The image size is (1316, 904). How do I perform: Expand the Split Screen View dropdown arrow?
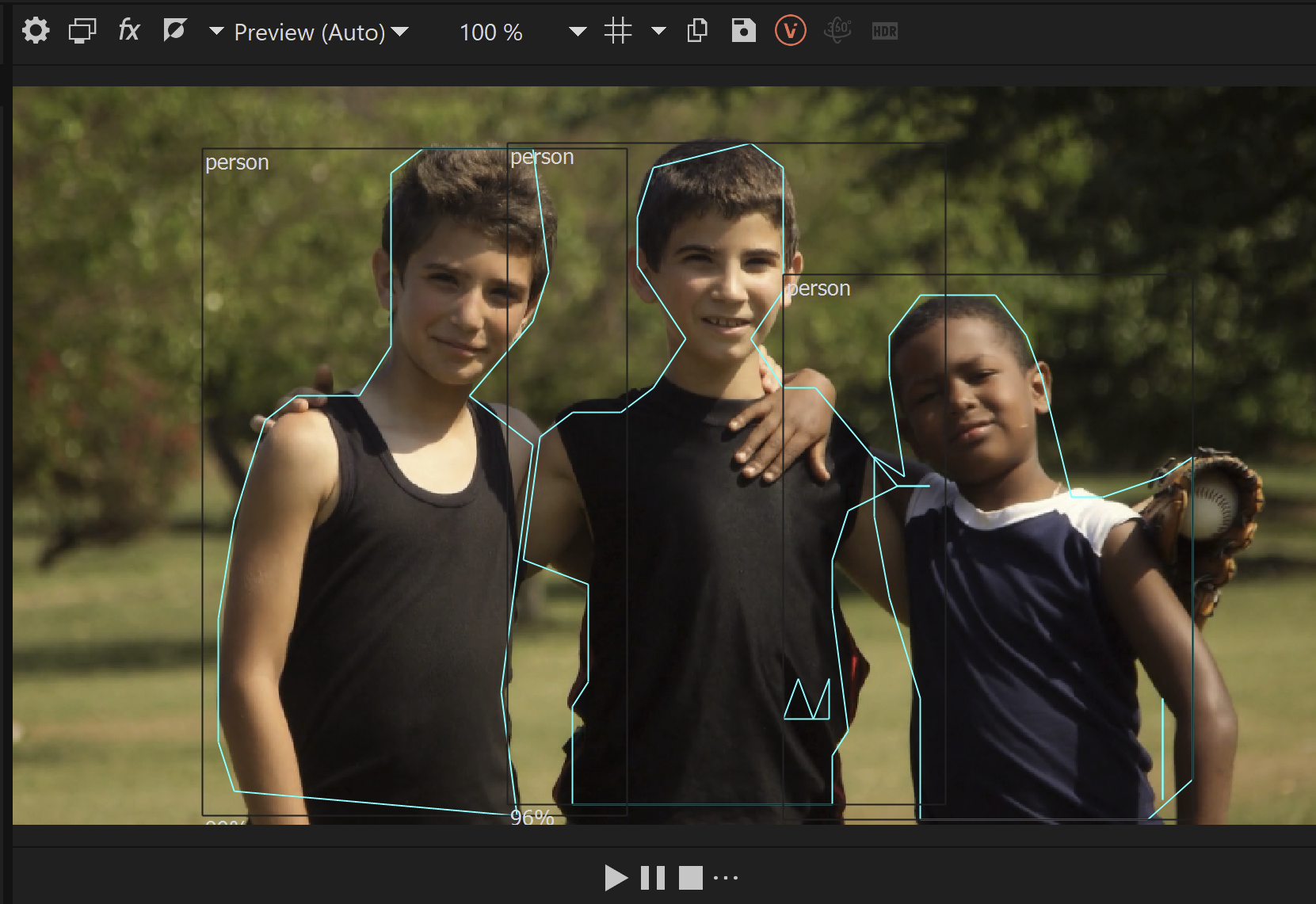click(x=216, y=32)
